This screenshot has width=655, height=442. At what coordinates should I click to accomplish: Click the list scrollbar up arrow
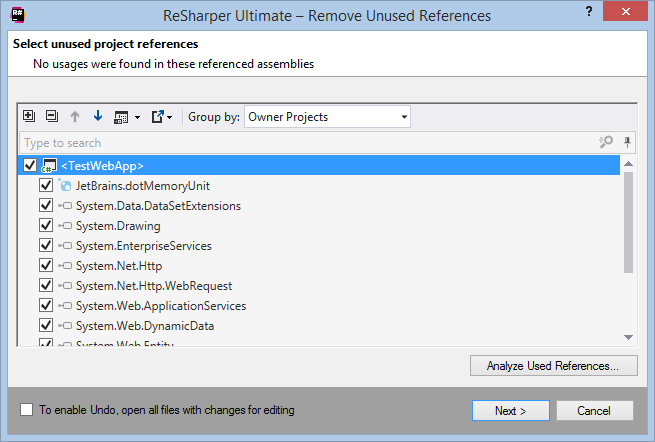click(x=628, y=164)
